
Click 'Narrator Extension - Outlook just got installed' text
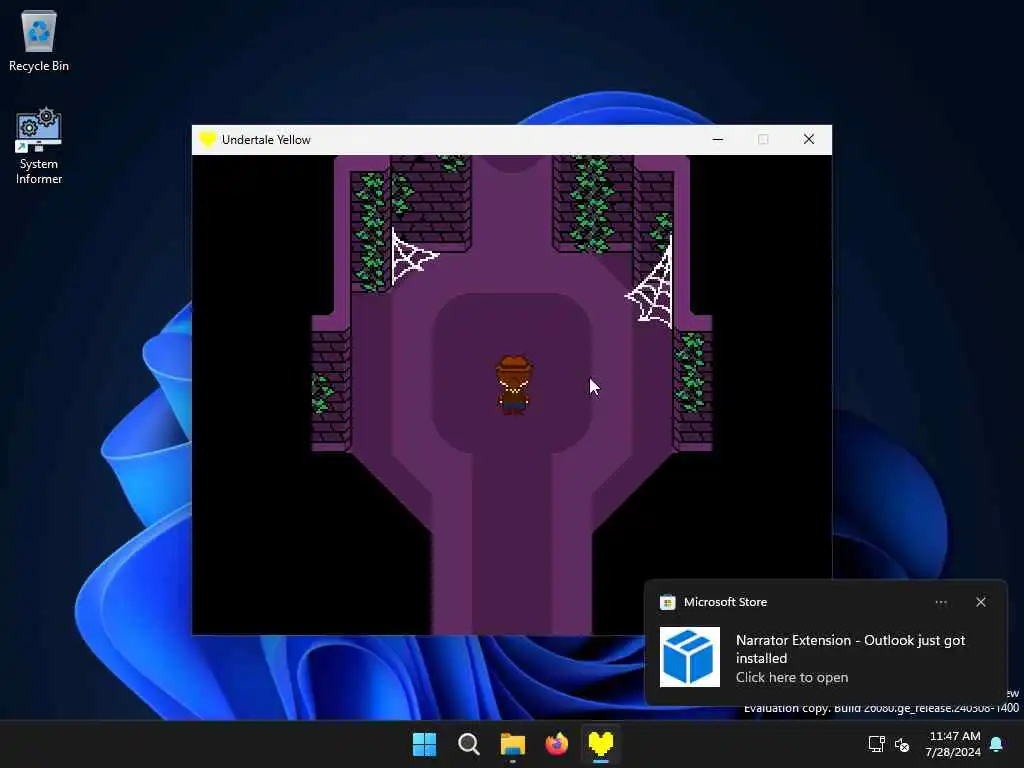850,649
